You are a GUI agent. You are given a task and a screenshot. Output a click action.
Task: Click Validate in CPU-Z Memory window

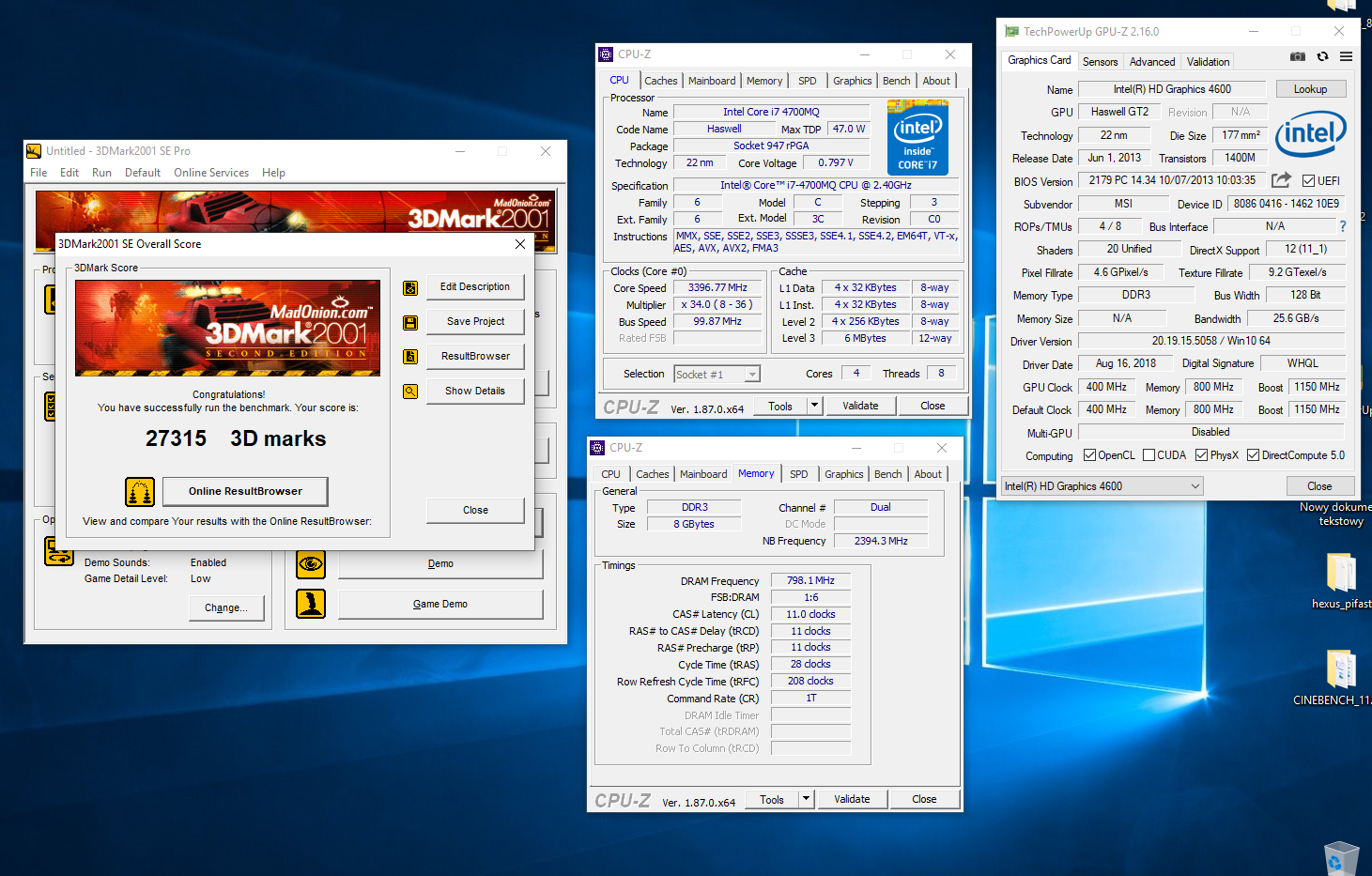pyautogui.click(x=852, y=799)
